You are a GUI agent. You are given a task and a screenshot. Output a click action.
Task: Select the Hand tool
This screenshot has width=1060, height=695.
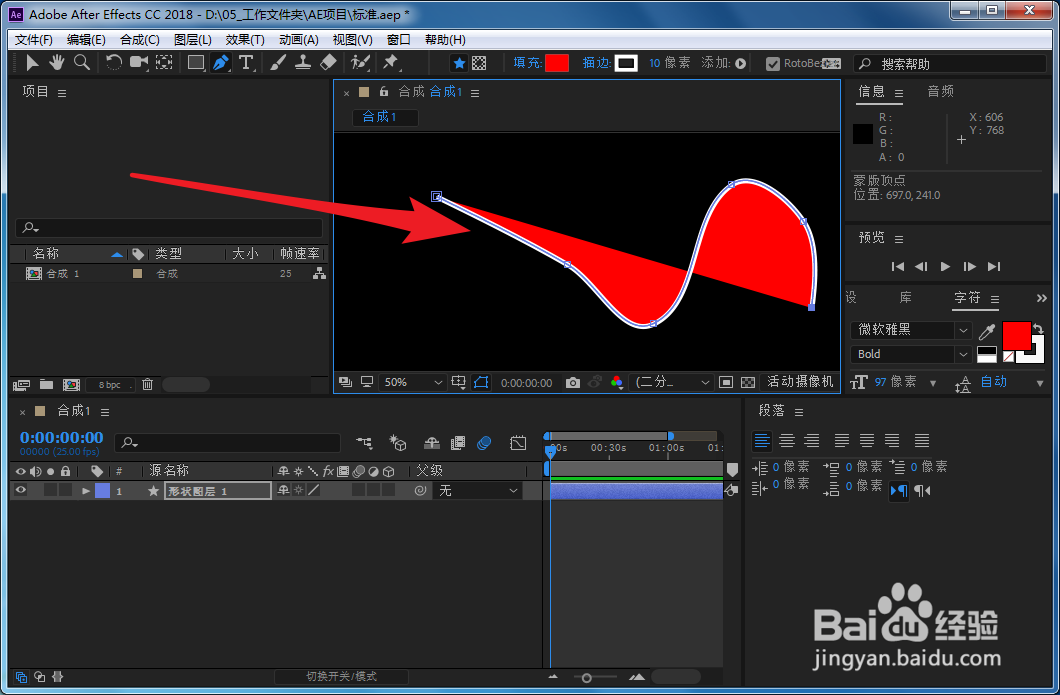pos(56,63)
